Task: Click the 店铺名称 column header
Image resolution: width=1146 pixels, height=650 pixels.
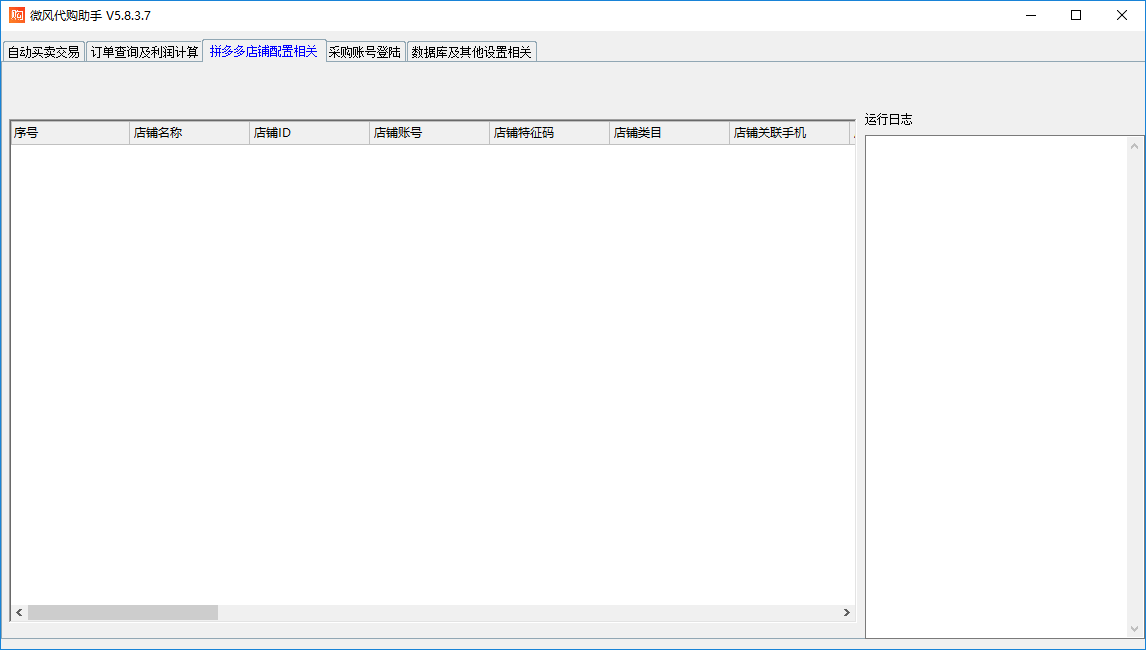Action: pyautogui.click(x=189, y=132)
